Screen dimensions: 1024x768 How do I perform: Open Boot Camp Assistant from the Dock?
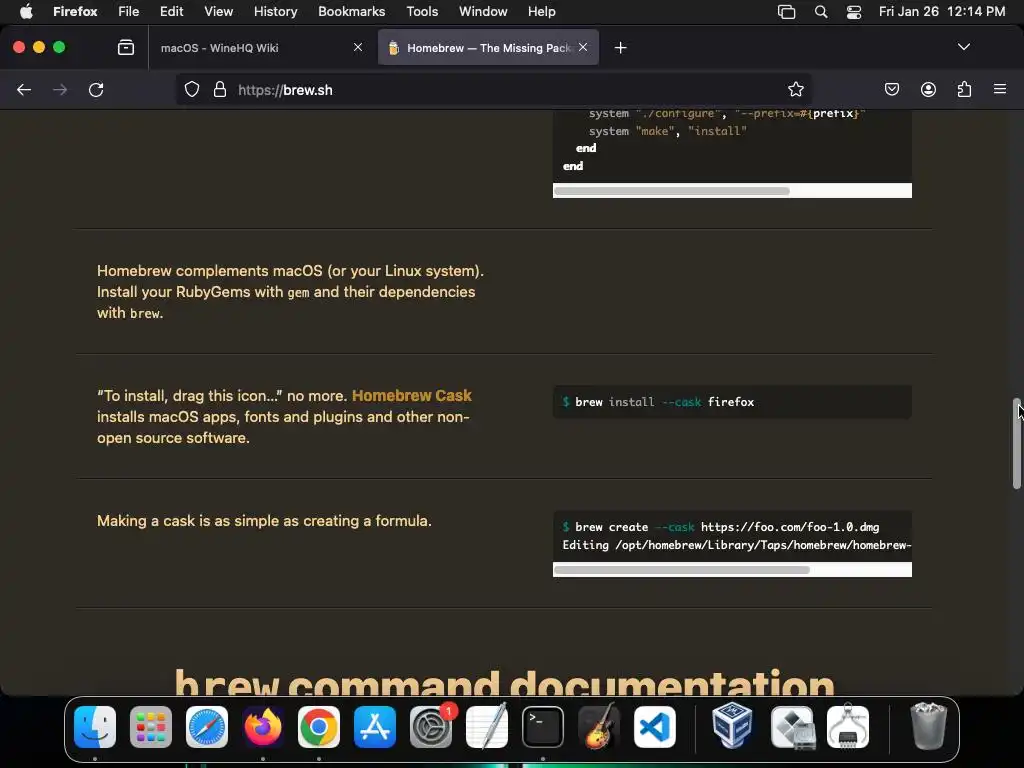(792, 727)
